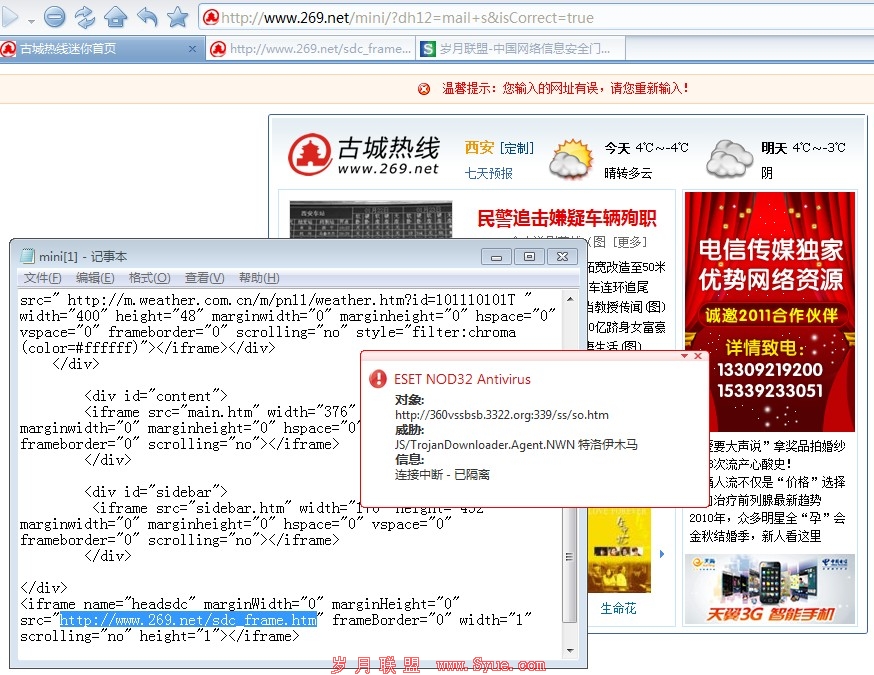Open the 文件(F) menu in Notepad
This screenshot has height=675, width=874.
click(42, 278)
